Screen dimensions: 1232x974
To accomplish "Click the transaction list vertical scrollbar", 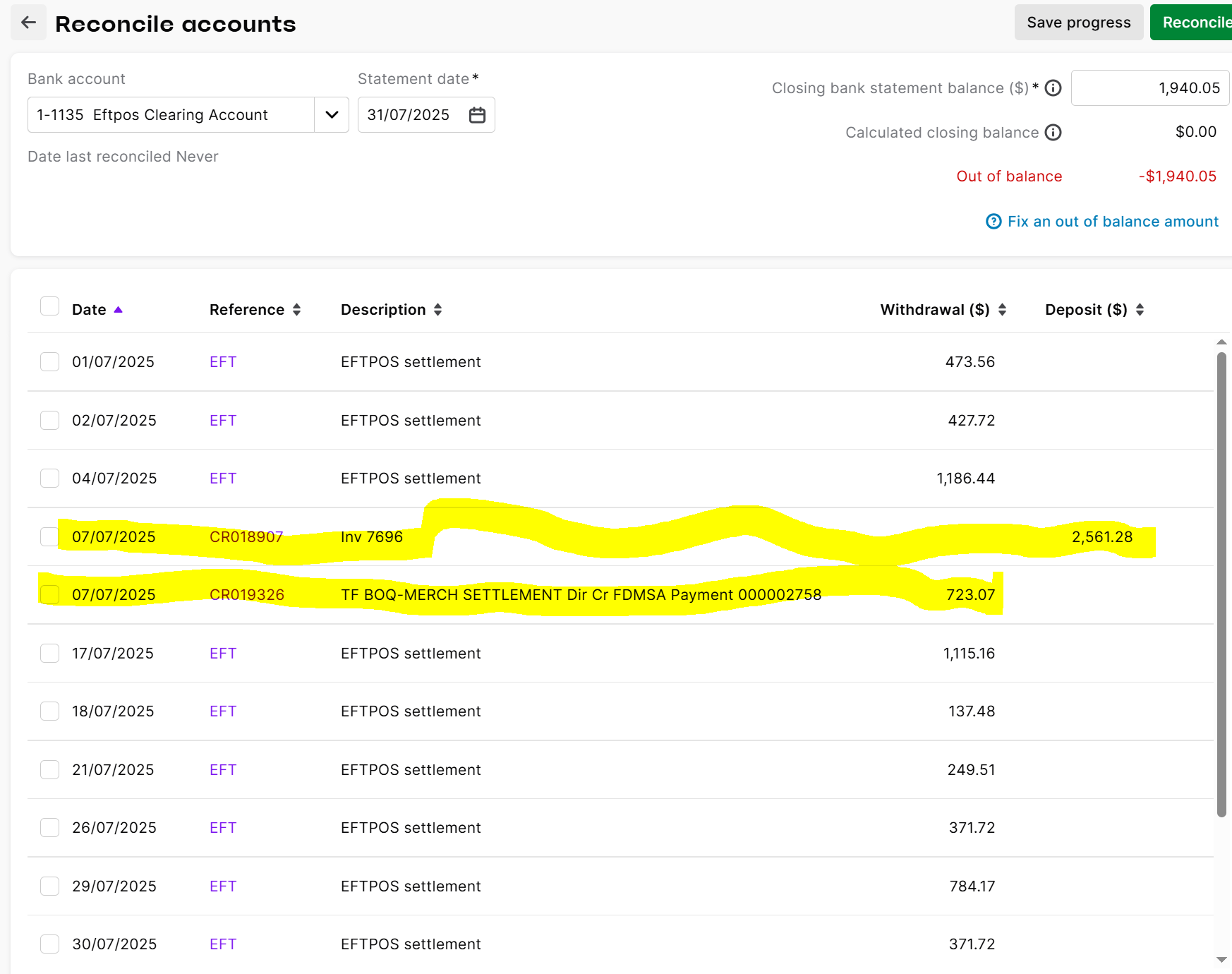I will 1221,584.
